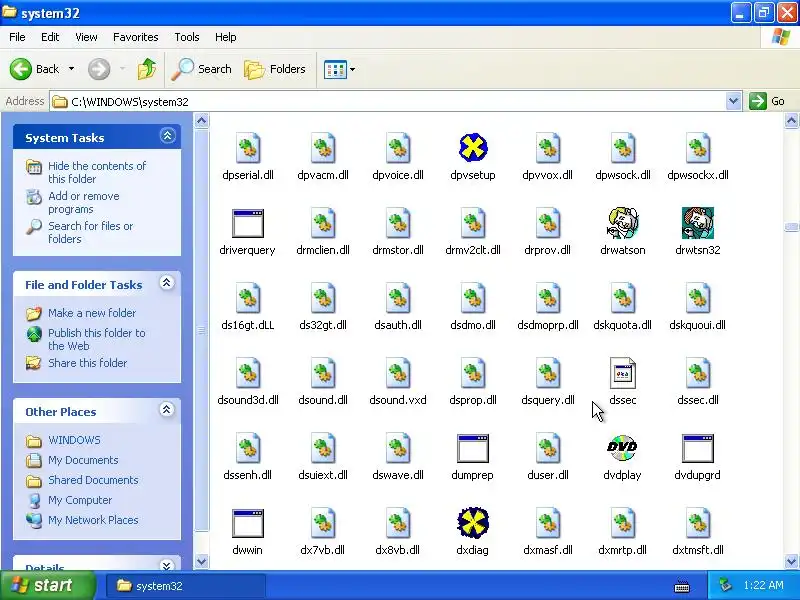Click Make a new folder link
This screenshot has width=800, height=600.
click(92, 313)
